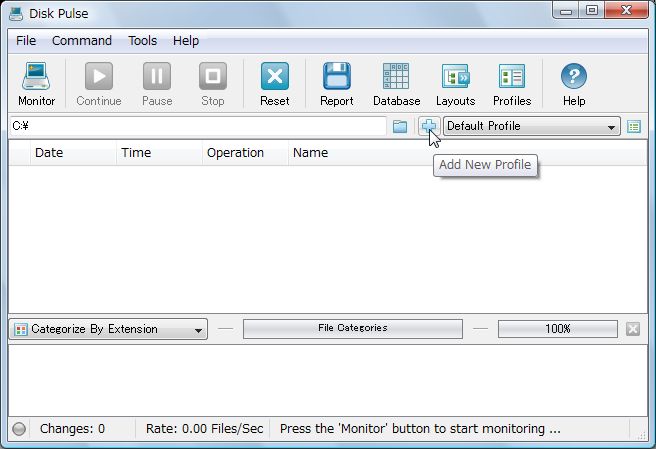Click the Pause toolbar icon
The width and height of the screenshot is (656, 449).
pos(157,76)
